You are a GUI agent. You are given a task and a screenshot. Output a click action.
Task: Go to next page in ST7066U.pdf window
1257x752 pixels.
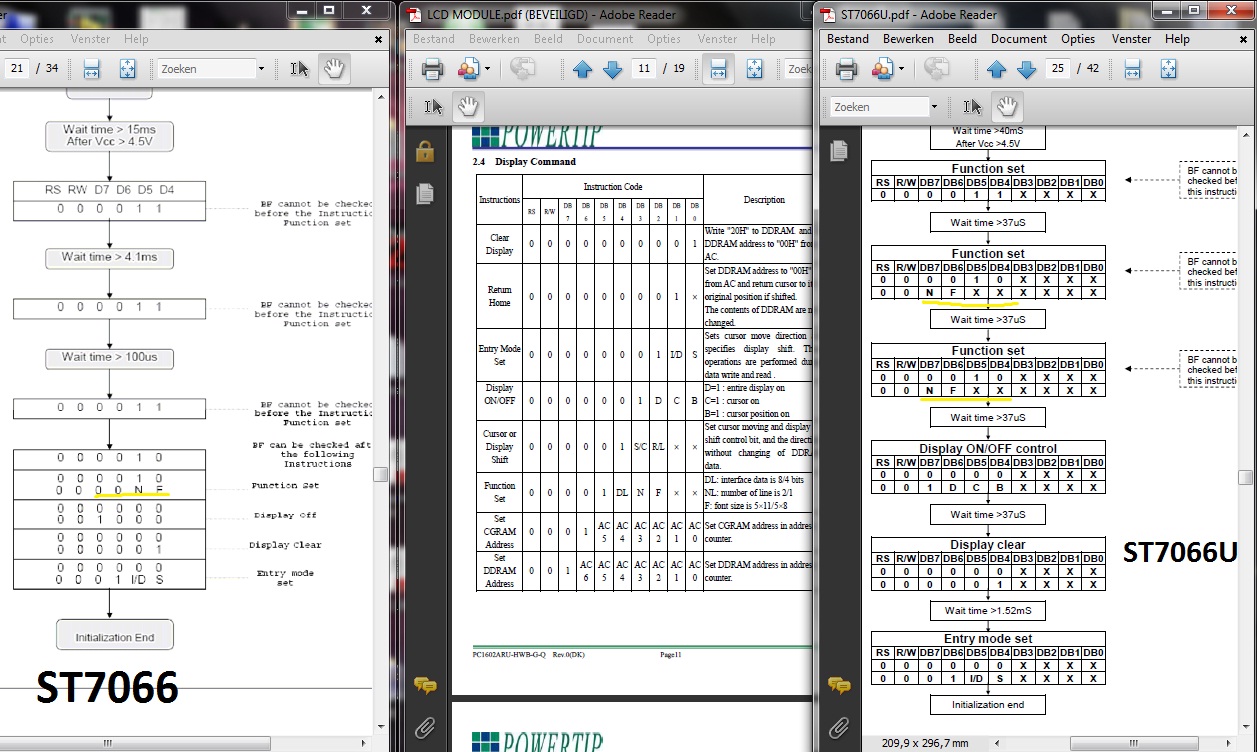(x=1026, y=69)
